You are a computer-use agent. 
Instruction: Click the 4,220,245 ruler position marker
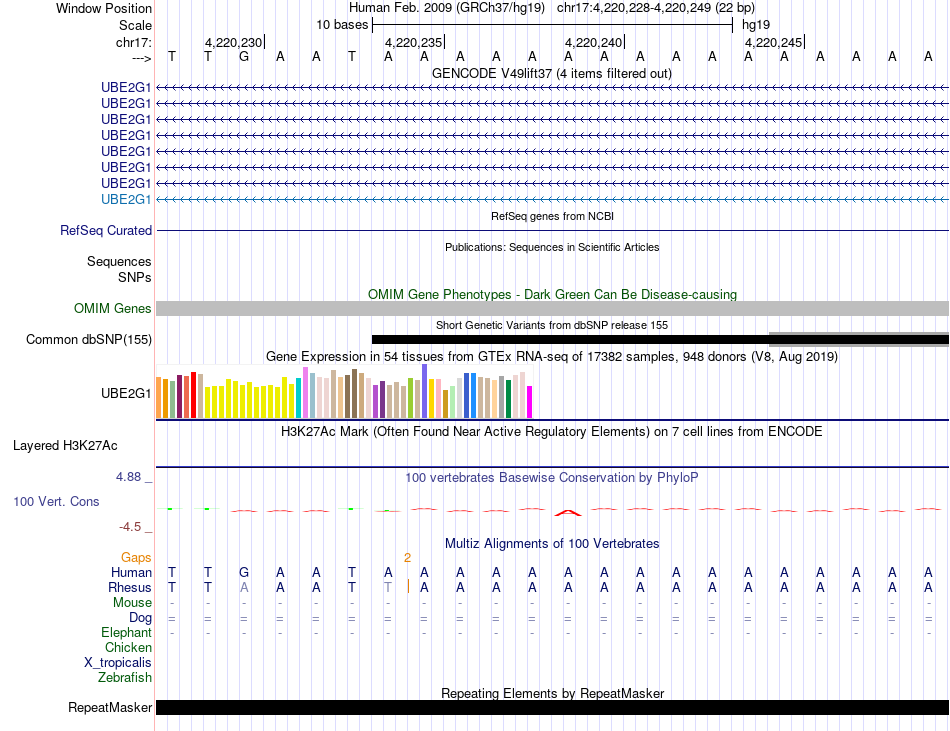[x=773, y=42]
